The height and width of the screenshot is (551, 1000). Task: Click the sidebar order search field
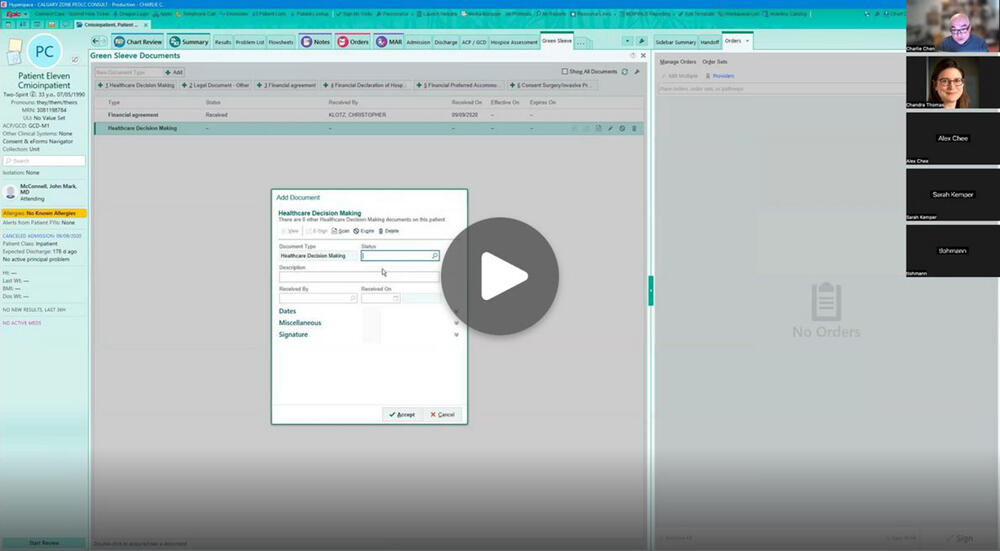[x=781, y=89]
